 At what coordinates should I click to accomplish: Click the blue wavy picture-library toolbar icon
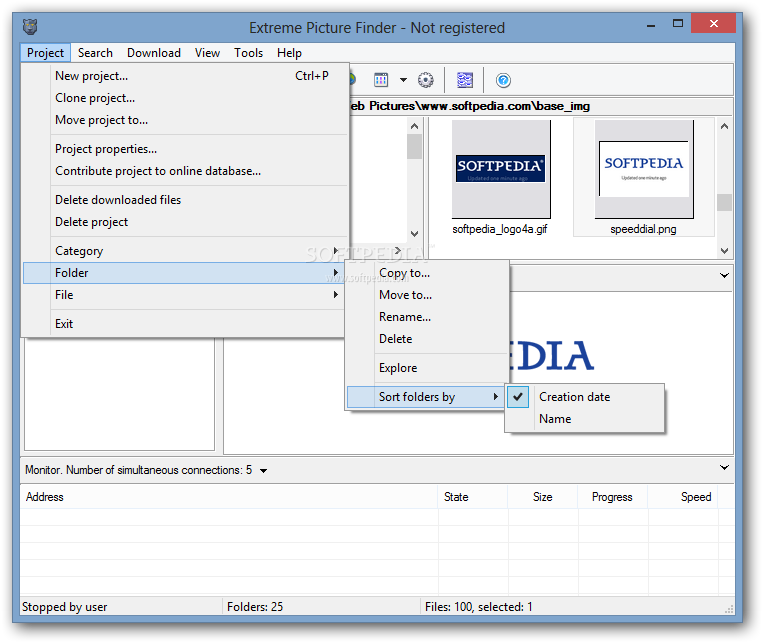pyautogui.click(x=465, y=80)
